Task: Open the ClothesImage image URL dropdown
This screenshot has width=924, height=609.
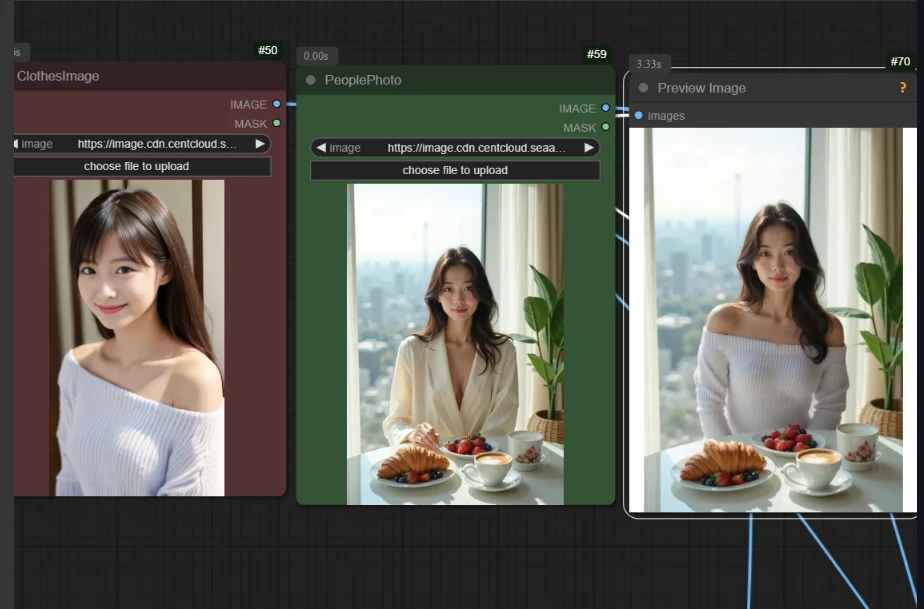Action: coord(142,144)
